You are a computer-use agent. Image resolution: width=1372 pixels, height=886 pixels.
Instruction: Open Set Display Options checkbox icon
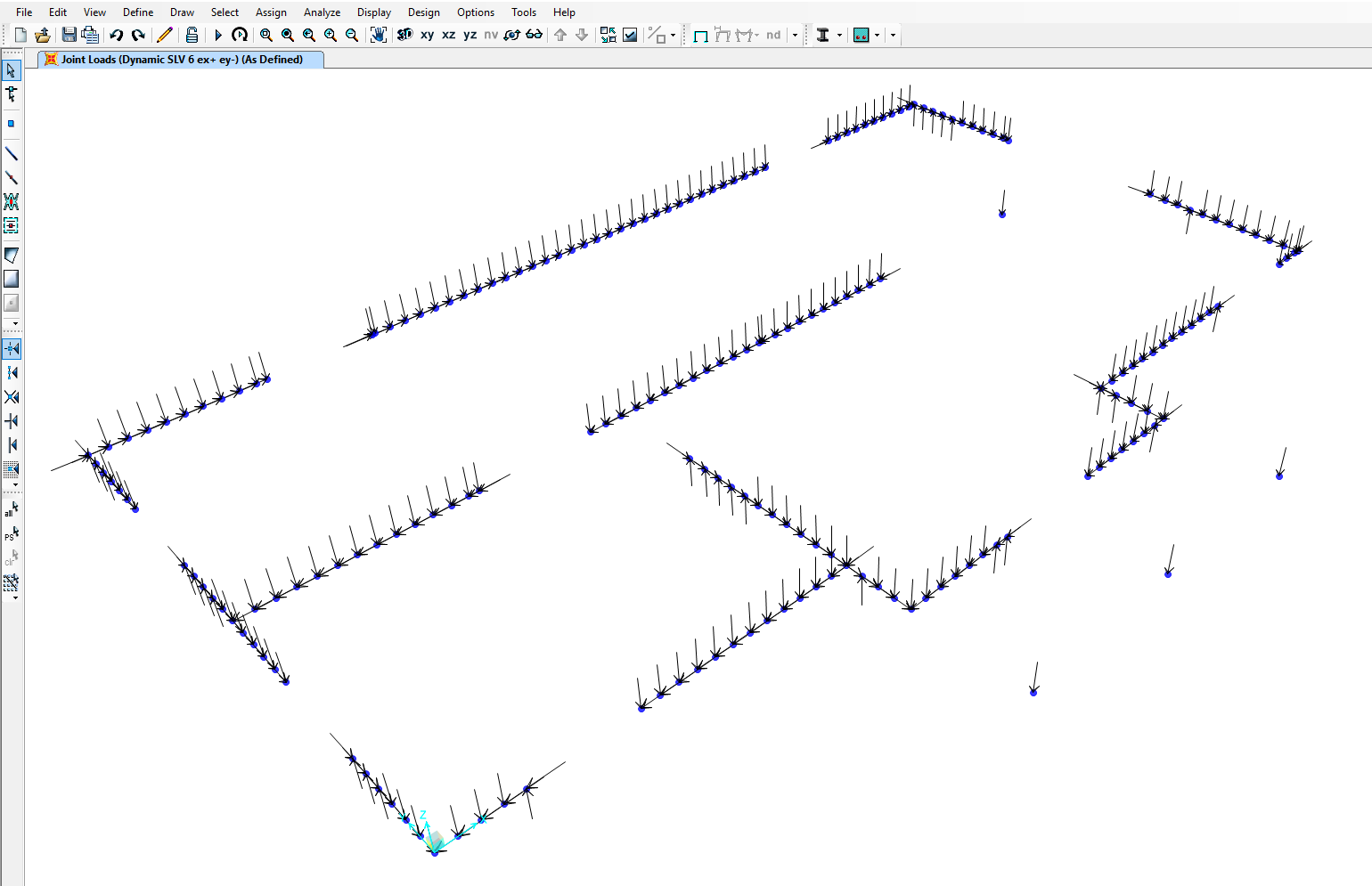click(630, 35)
